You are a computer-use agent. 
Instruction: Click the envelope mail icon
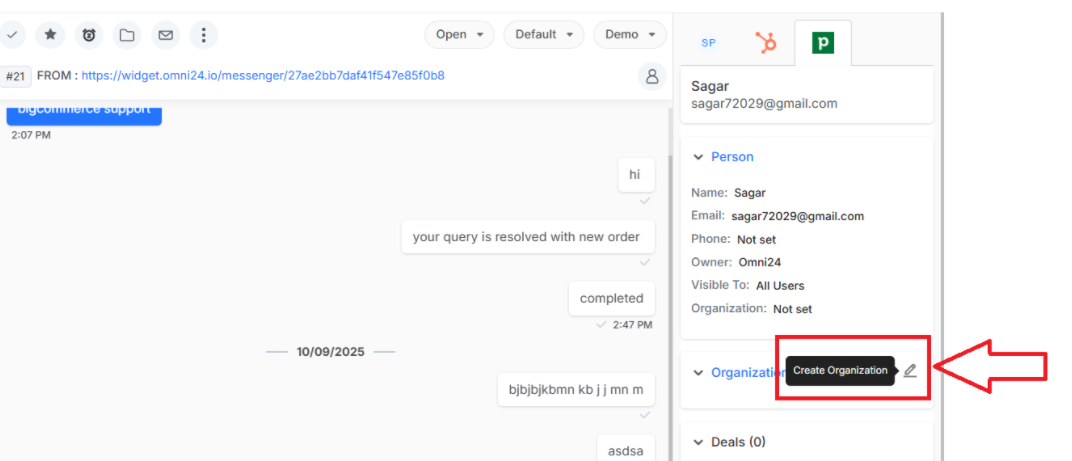165,35
